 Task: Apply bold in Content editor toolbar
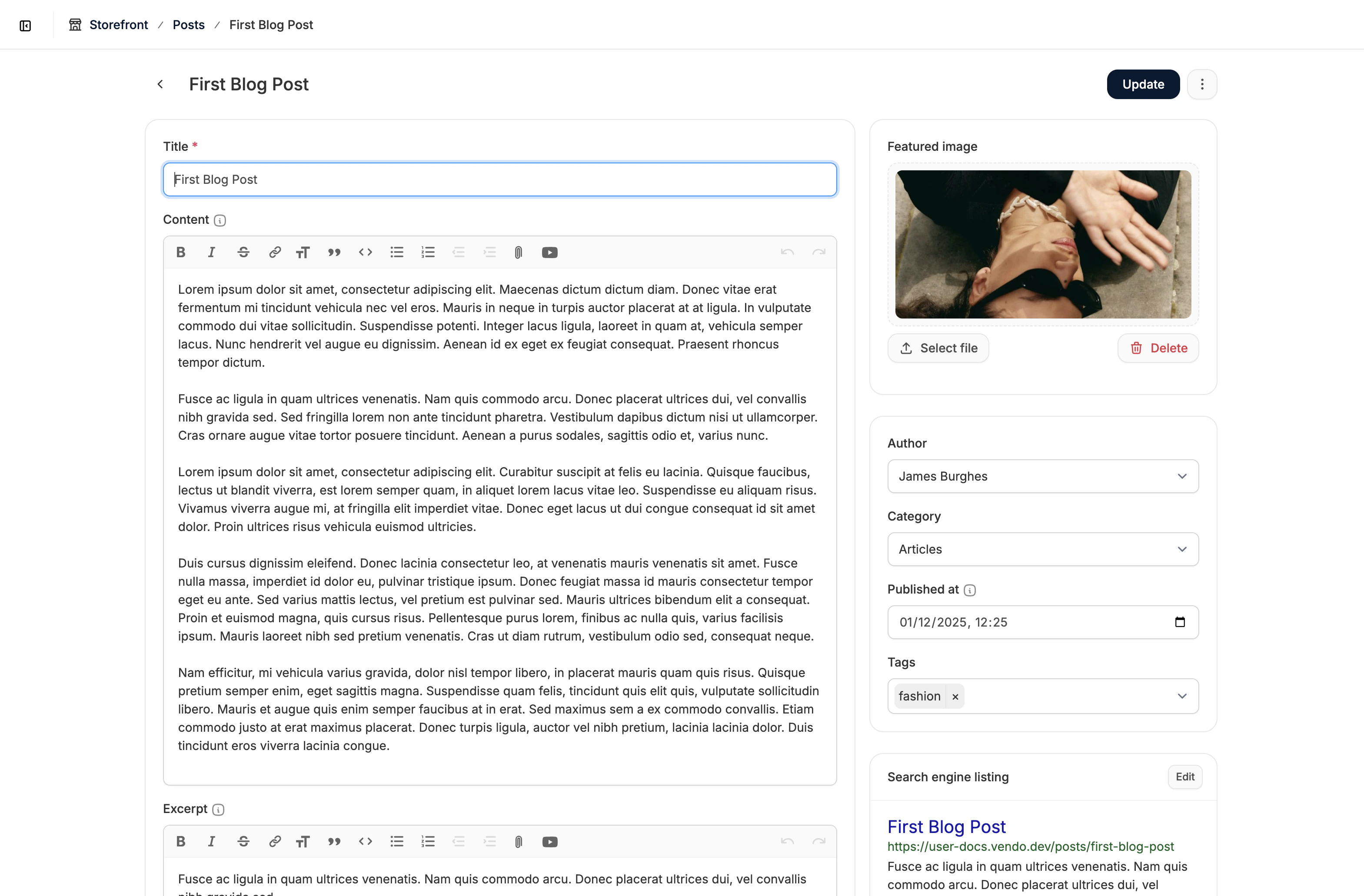tap(180, 252)
